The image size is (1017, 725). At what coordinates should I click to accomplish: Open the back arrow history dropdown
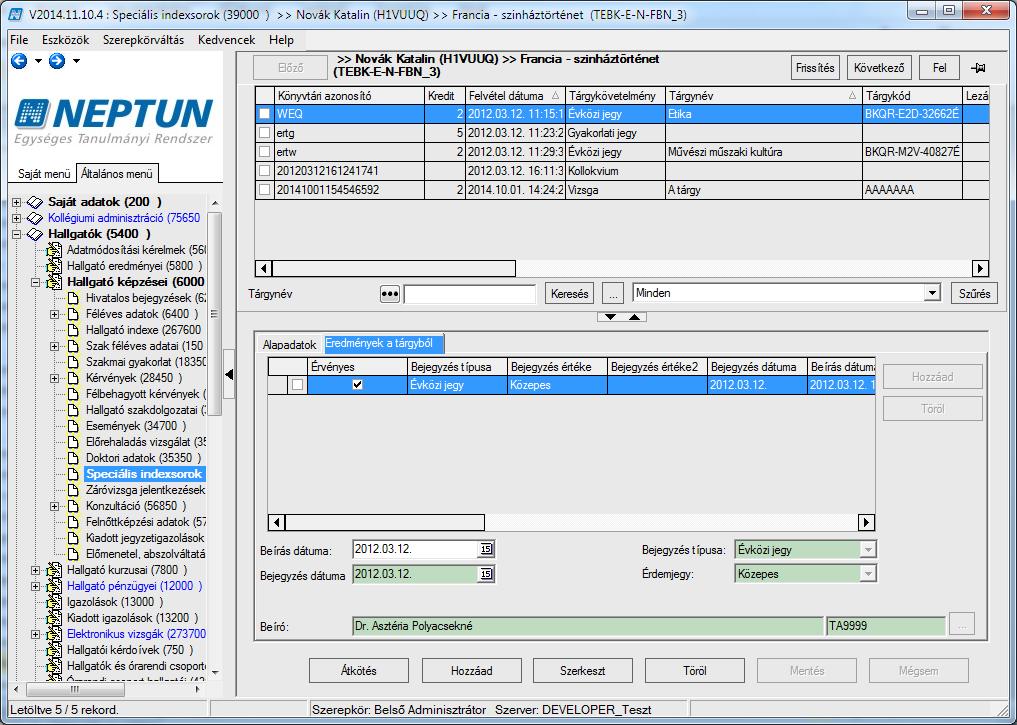click(x=38, y=61)
